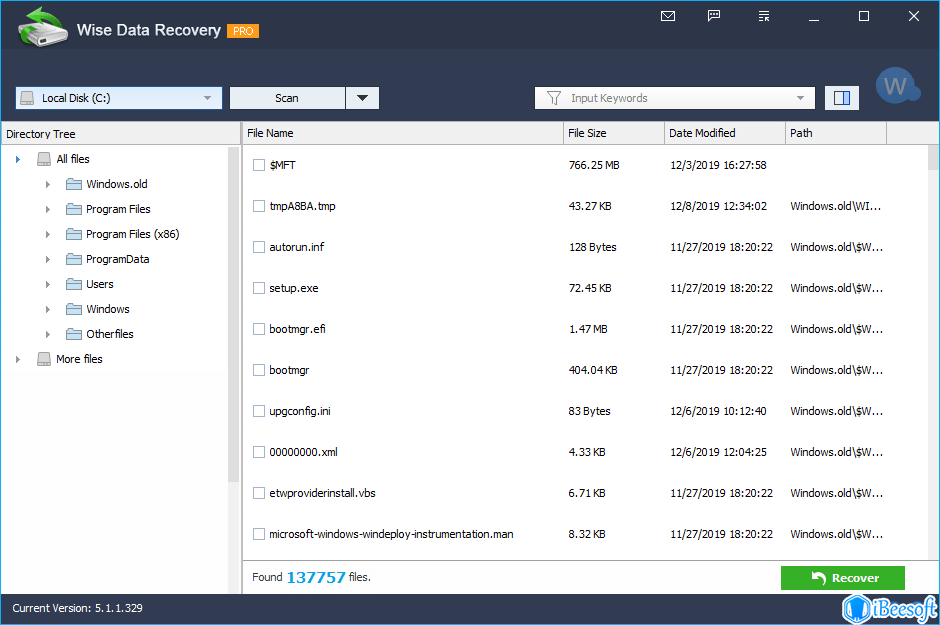The height and width of the screenshot is (625, 940).
Task: Click the Local Disk drive icon
Action: (27, 98)
